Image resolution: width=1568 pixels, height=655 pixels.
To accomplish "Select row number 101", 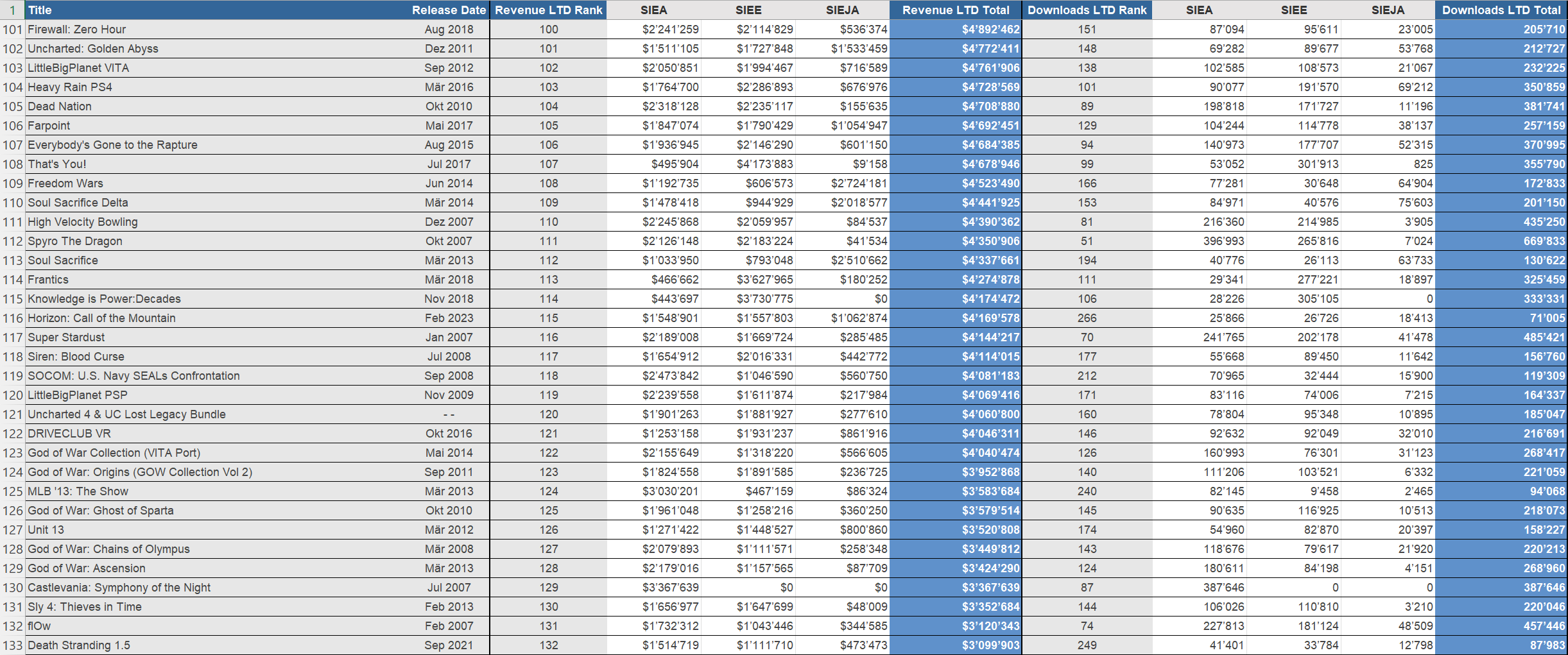I will (x=12, y=30).
